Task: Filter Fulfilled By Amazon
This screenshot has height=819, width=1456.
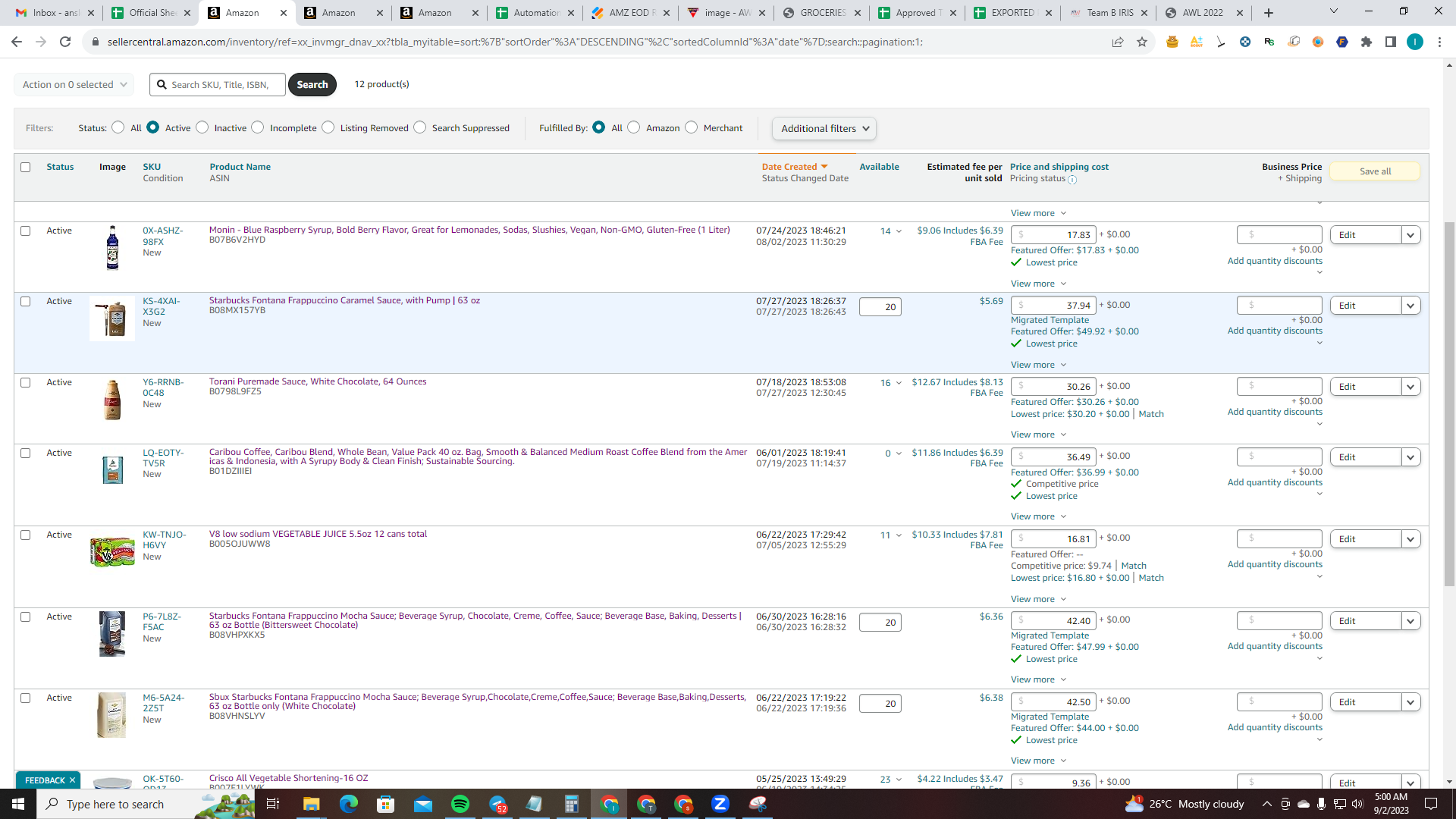Action: click(x=634, y=127)
